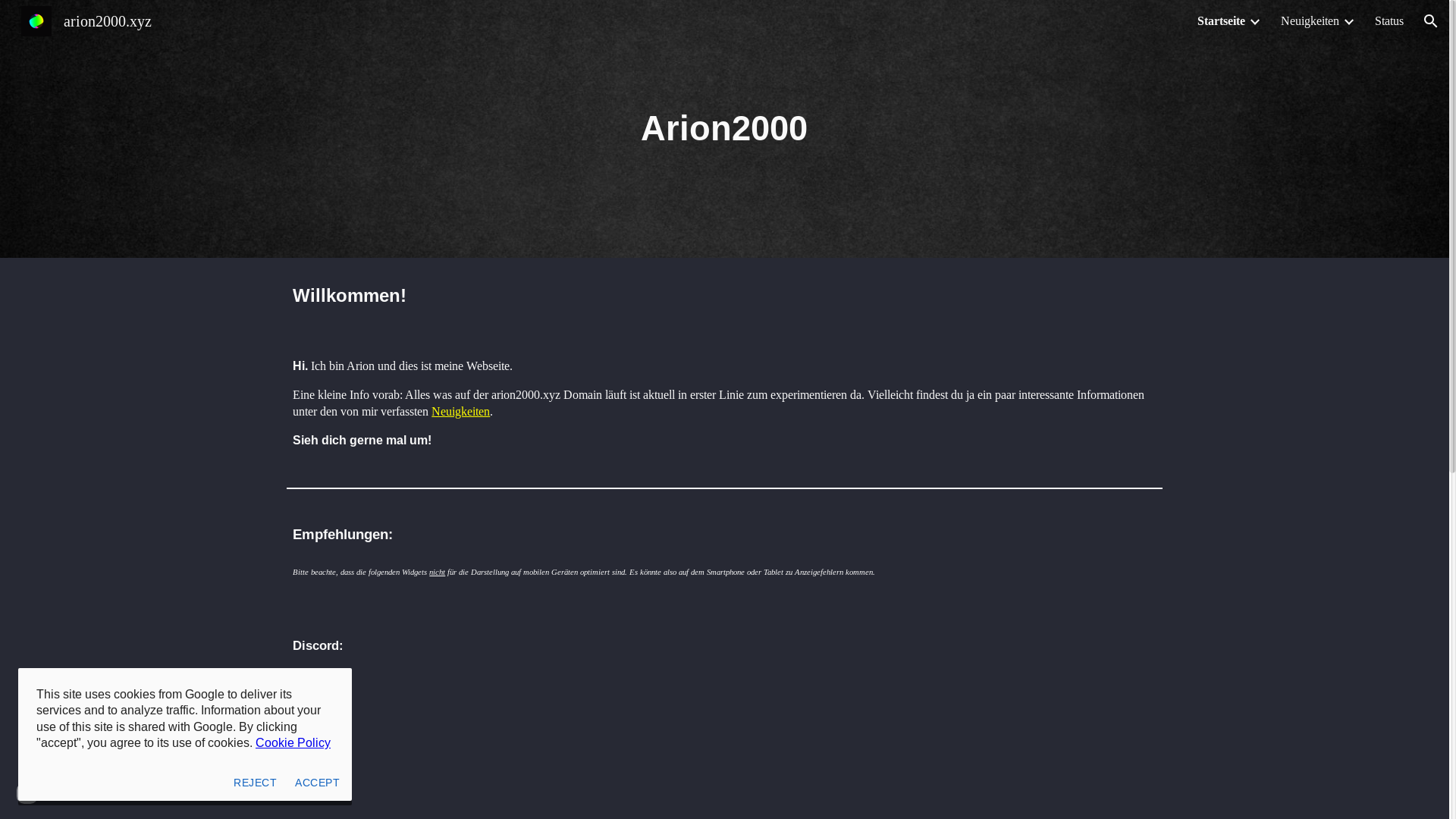Click the horizontal divider below the welcome text
This screenshot has height=819, width=1456.
[723, 488]
